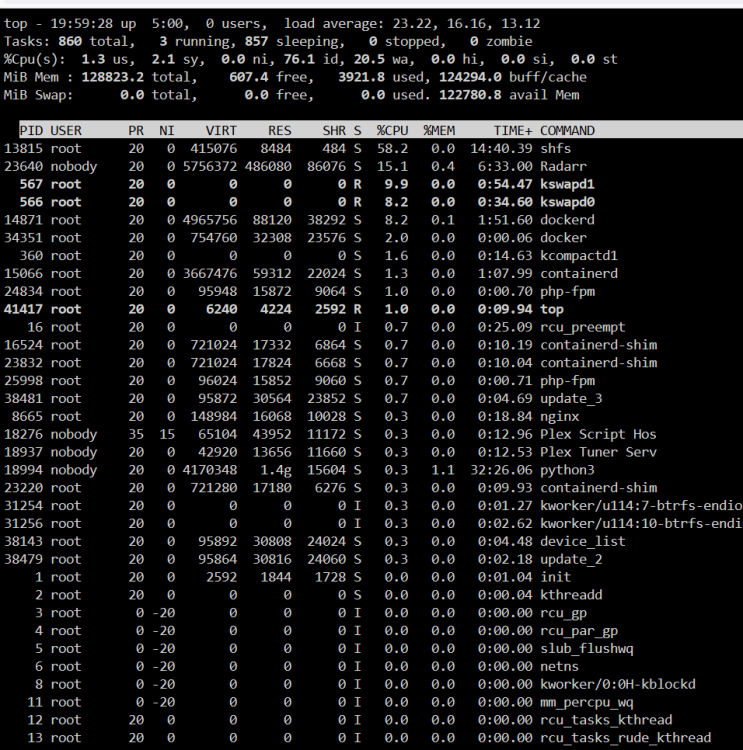Viewport: 743px width, 750px height.
Task: Select the mm_percpu_wq command
Action: pos(587,702)
